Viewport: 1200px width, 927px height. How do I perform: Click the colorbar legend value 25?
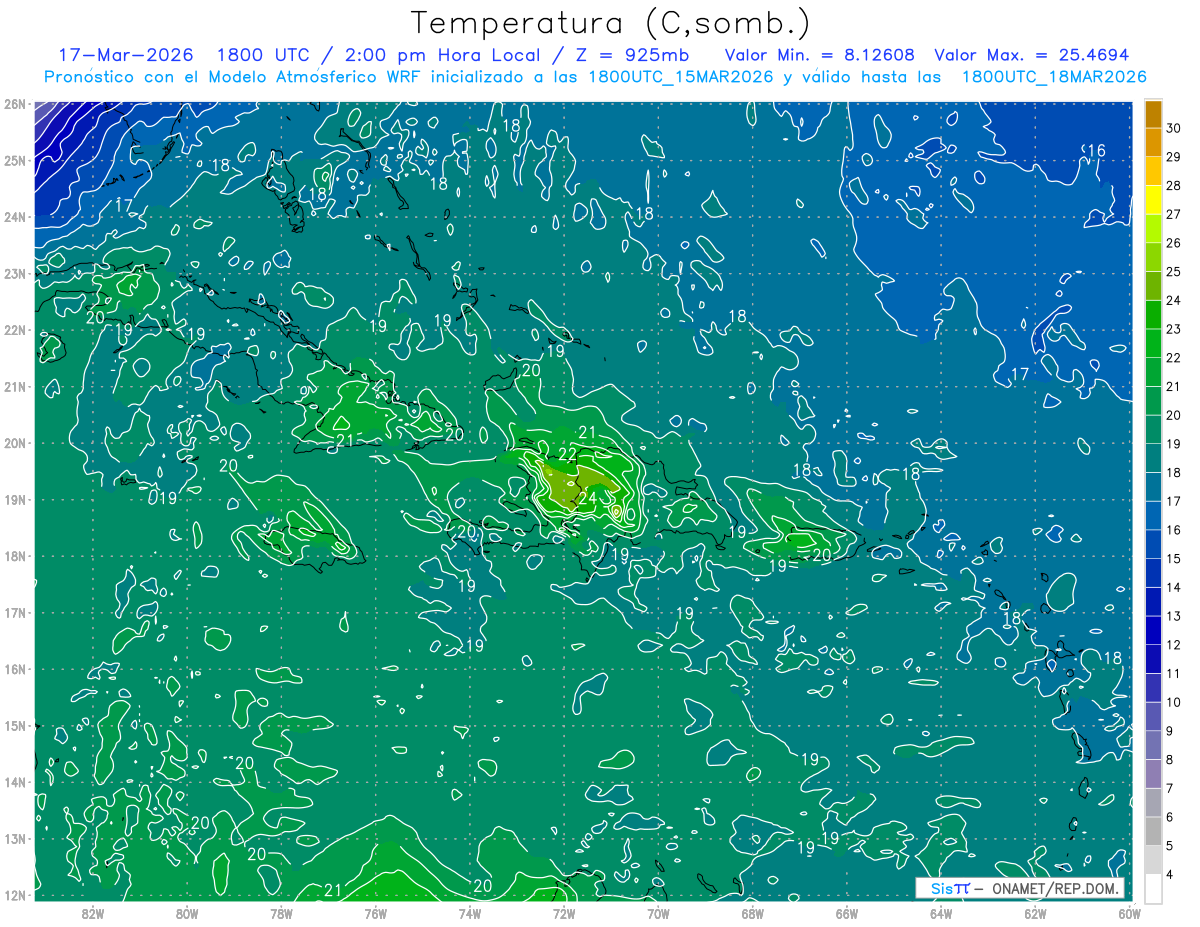(1174, 272)
